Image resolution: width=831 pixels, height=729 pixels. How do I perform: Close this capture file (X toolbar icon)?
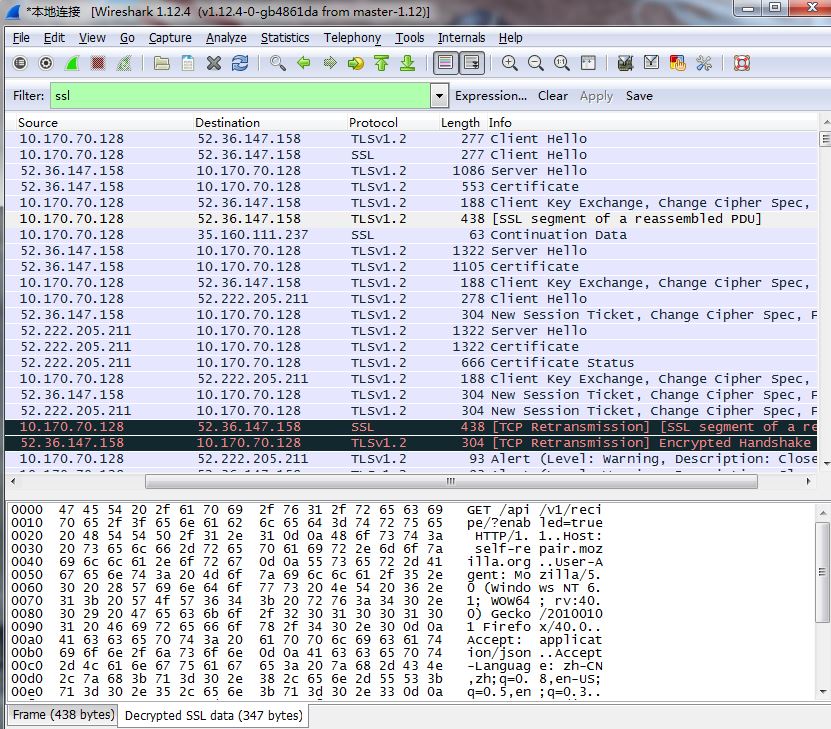click(x=214, y=63)
